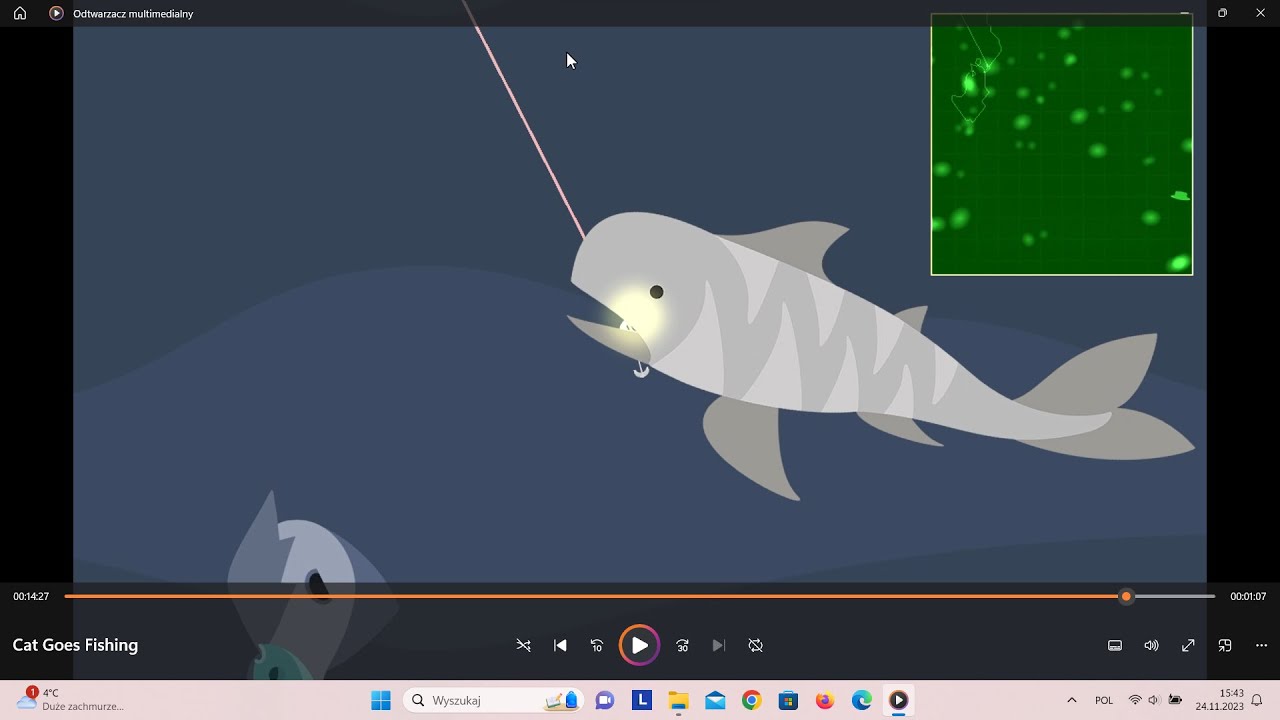This screenshot has width=1280, height=720.
Task: Show hidden system tray icons
Action: [x=1072, y=700]
